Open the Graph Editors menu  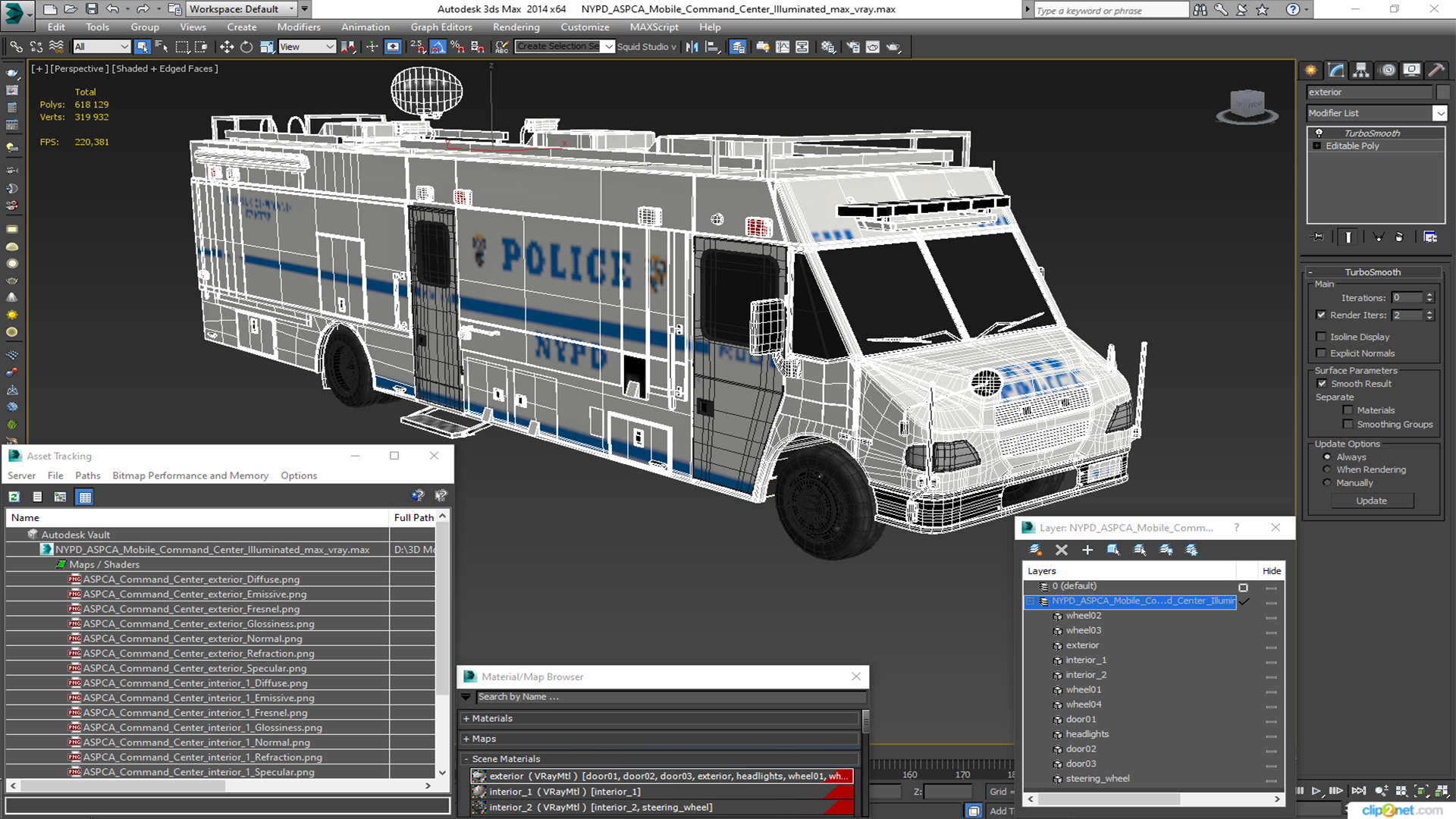pos(441,27)
